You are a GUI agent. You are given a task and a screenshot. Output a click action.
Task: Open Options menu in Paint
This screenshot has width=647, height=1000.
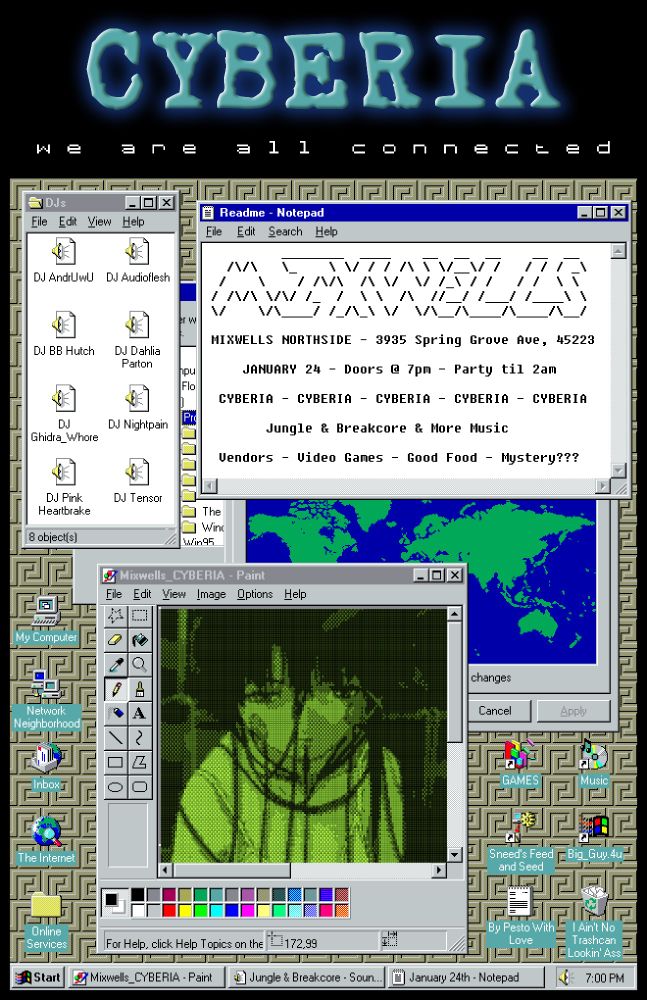point(255,594)
